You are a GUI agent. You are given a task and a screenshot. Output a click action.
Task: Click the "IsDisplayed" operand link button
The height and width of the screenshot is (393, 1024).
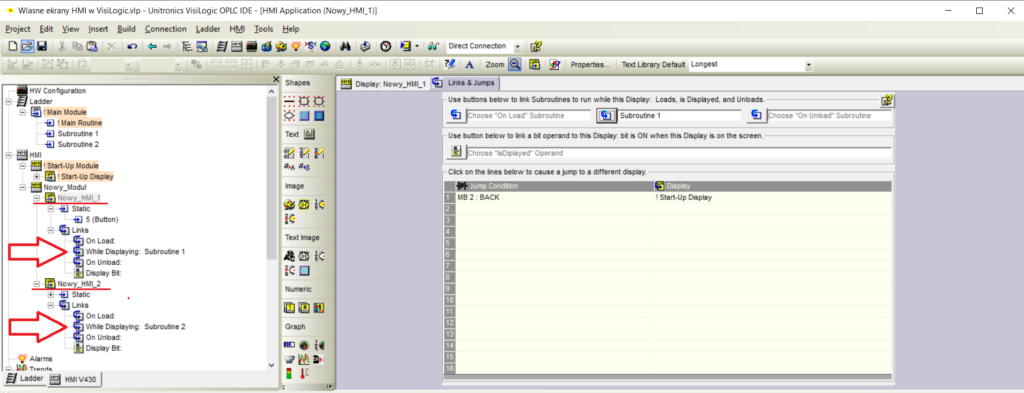(455, 153)
